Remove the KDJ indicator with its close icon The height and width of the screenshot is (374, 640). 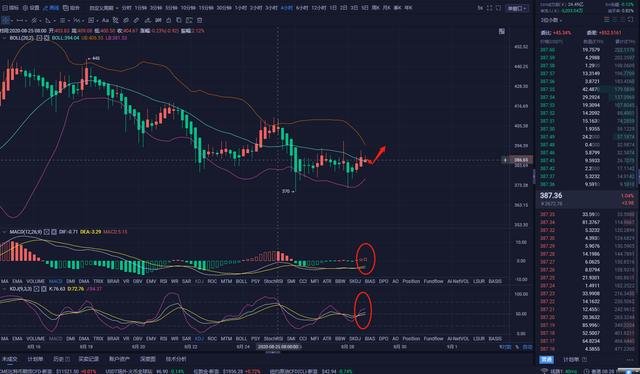44,289
